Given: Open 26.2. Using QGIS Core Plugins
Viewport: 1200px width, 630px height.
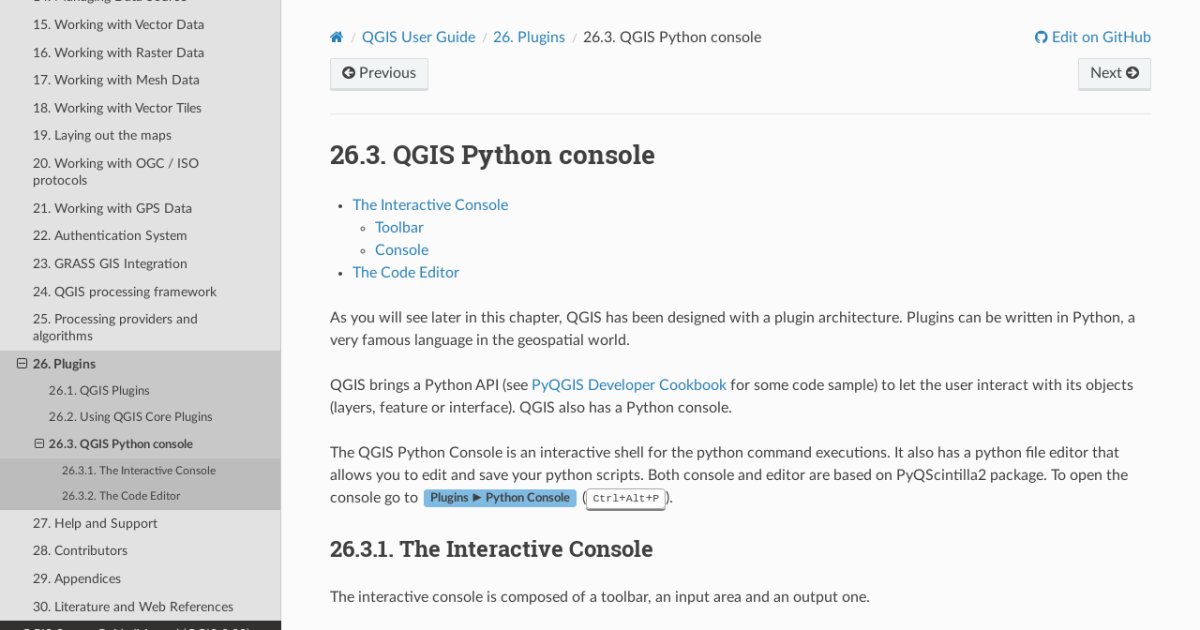Looking at the screenshot, I should point(130,417).
